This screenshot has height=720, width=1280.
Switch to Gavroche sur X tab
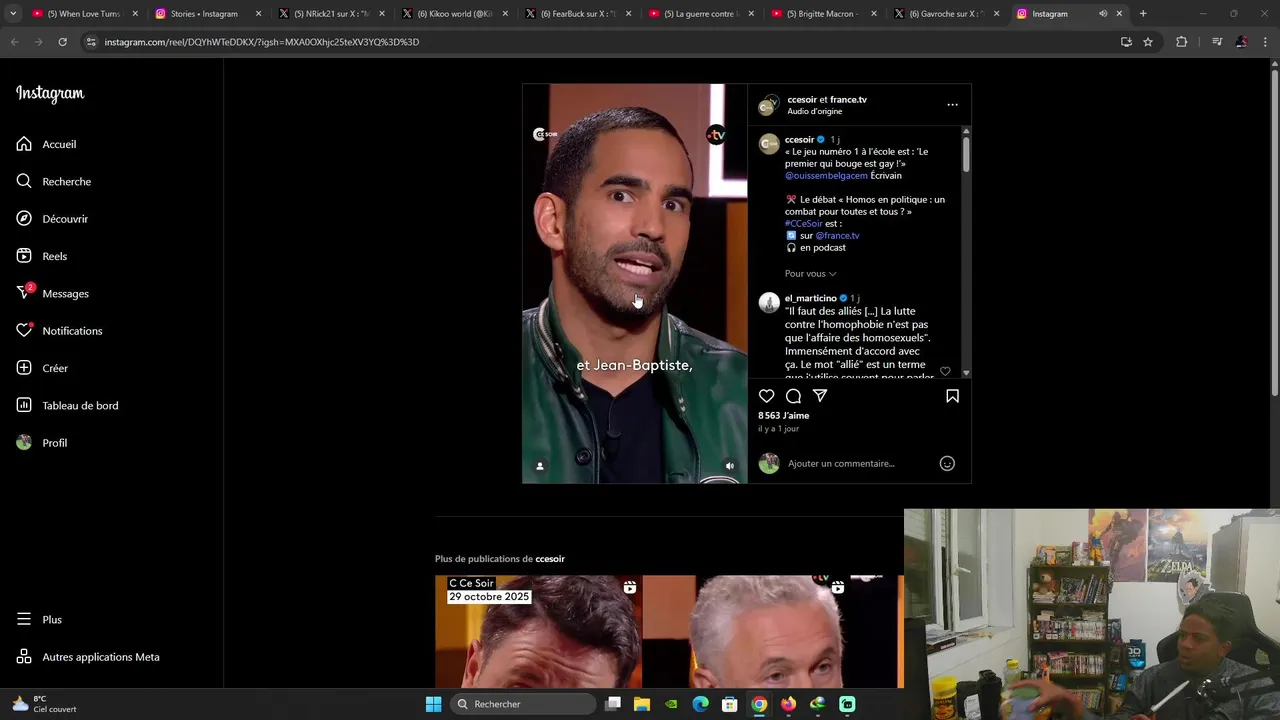click(x=945, y=14)
